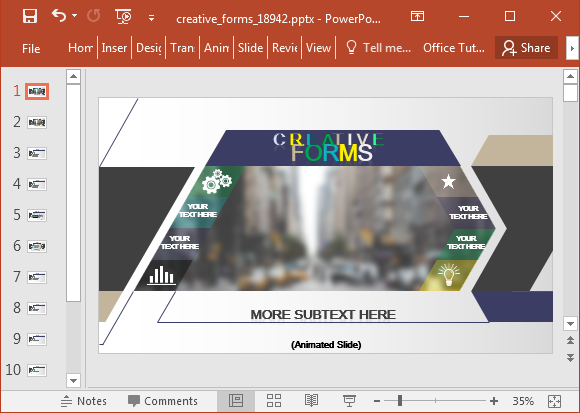The image size is (580, 413).
Task: Click the (Animated Slide) caption text
Action: tap(326, 345)
